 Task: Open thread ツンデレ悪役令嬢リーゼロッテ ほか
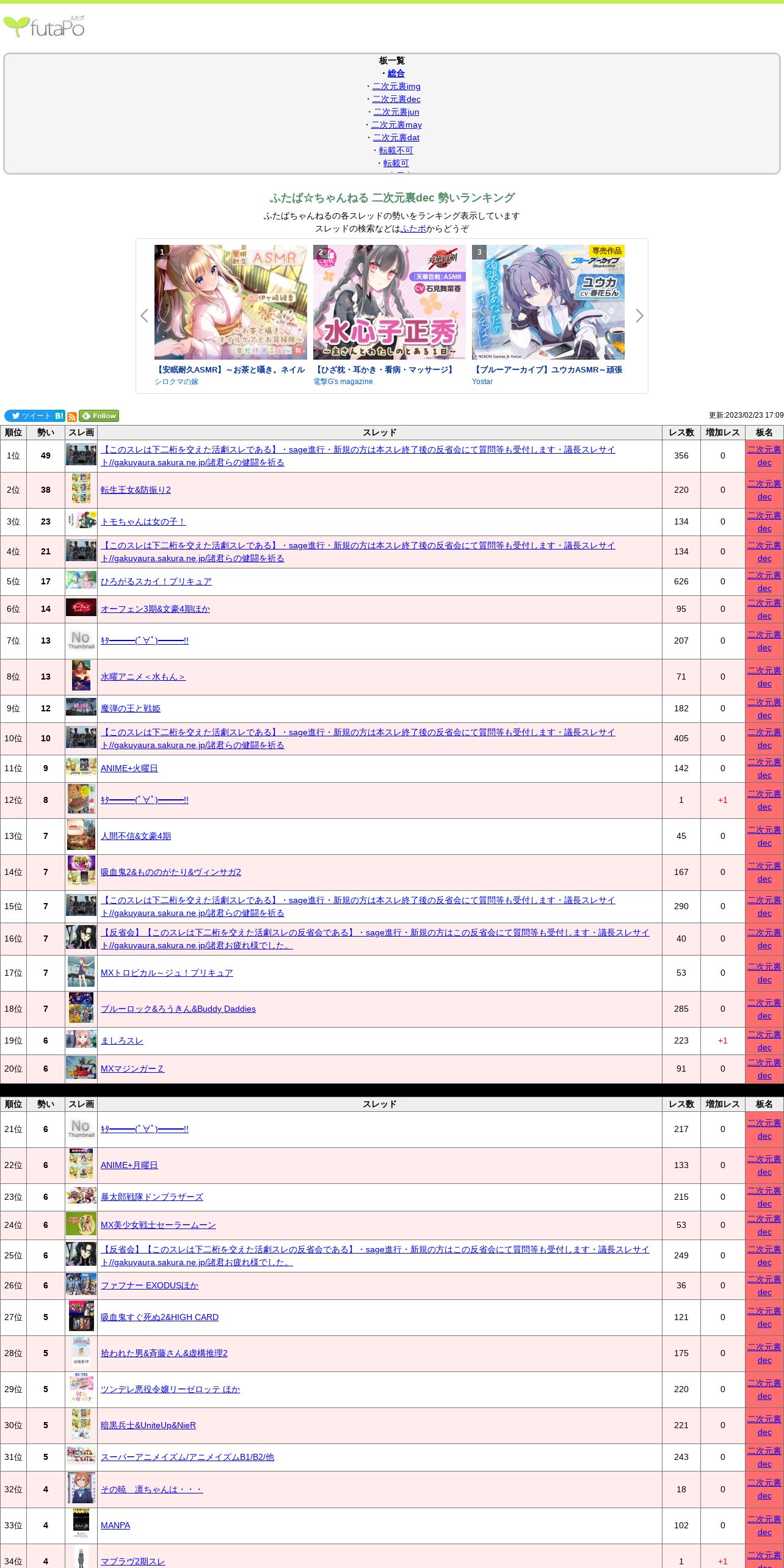pyautogui.click(x=170, y=1389)
